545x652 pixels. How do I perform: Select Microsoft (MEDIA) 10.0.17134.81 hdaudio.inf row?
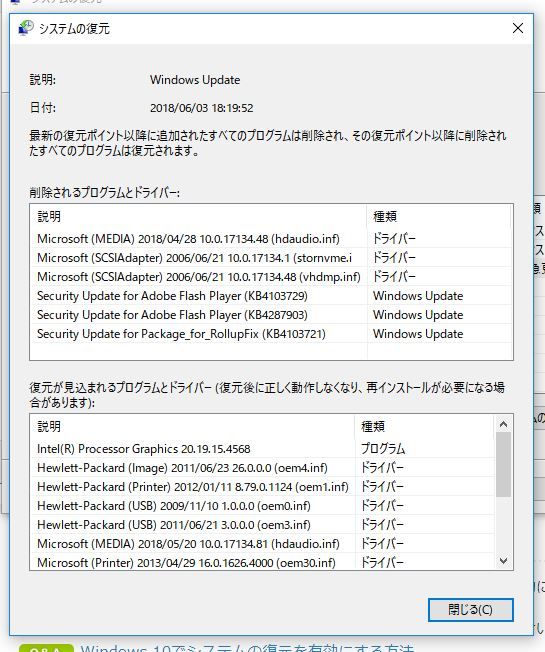tap(263, 543)
